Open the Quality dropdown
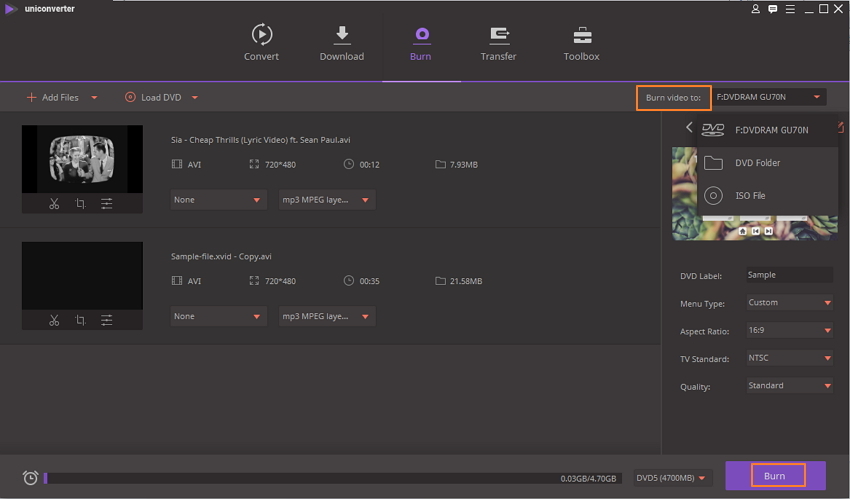The width and height of the screenshot is (850, 499). (x=789, y=385)
